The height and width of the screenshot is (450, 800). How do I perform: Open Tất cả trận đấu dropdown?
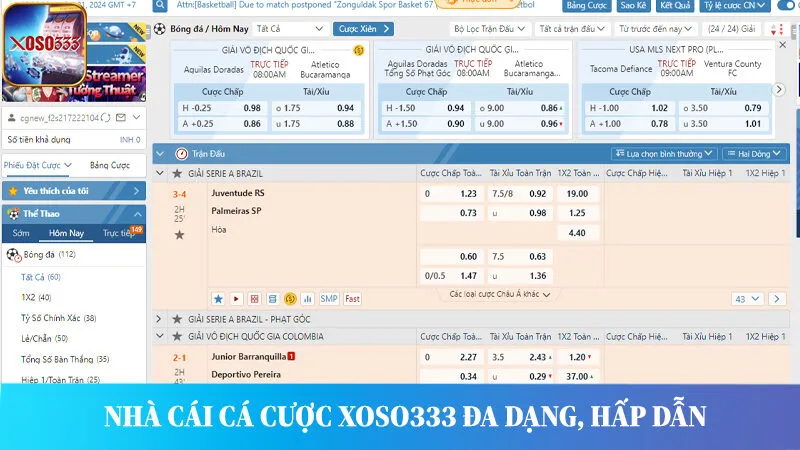coord(572,29)
